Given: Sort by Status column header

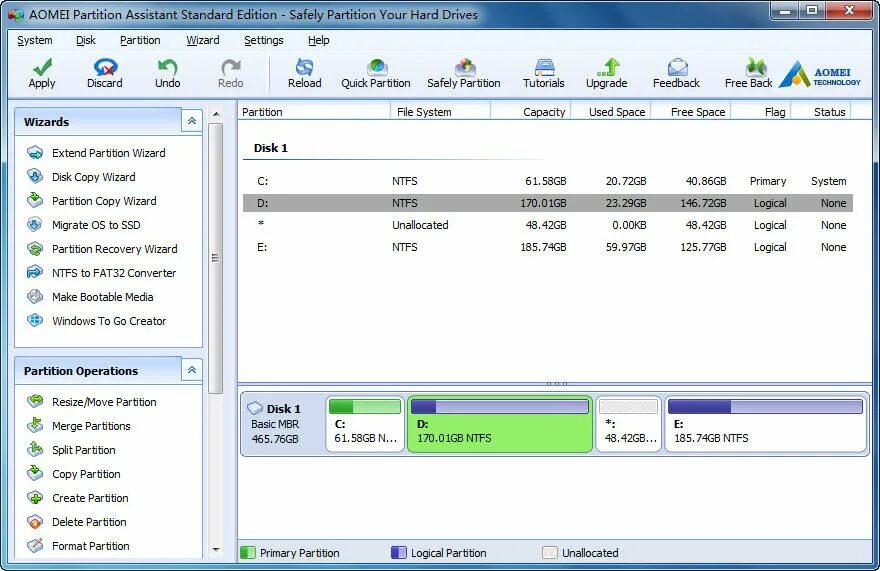Looking at the screenshot, I should coord(821,112).
